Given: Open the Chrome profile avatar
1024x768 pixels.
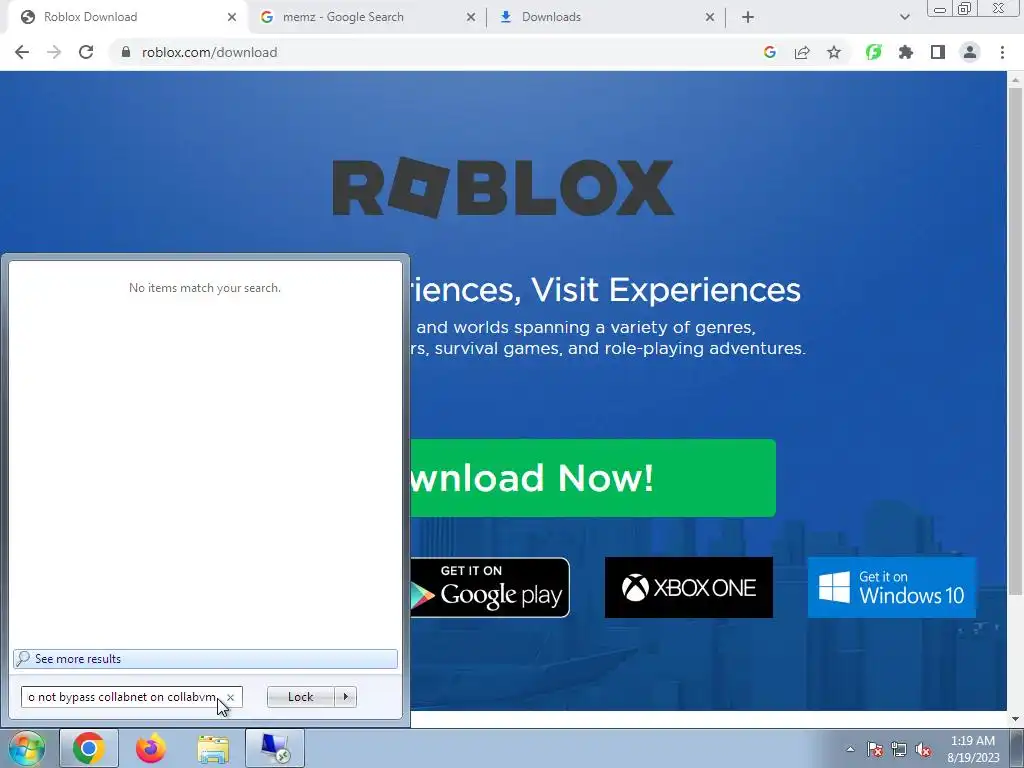Looking at the screenshot, I should (x=970, y=52).
